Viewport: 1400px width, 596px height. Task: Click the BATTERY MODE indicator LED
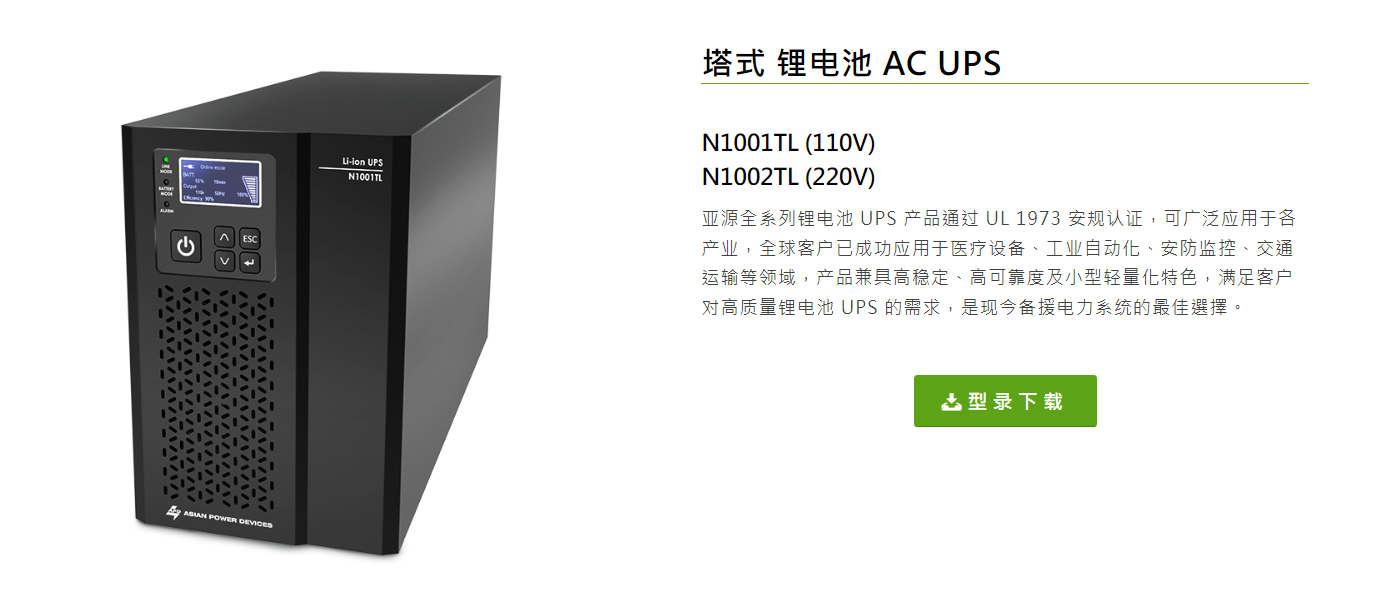point(166,182)
